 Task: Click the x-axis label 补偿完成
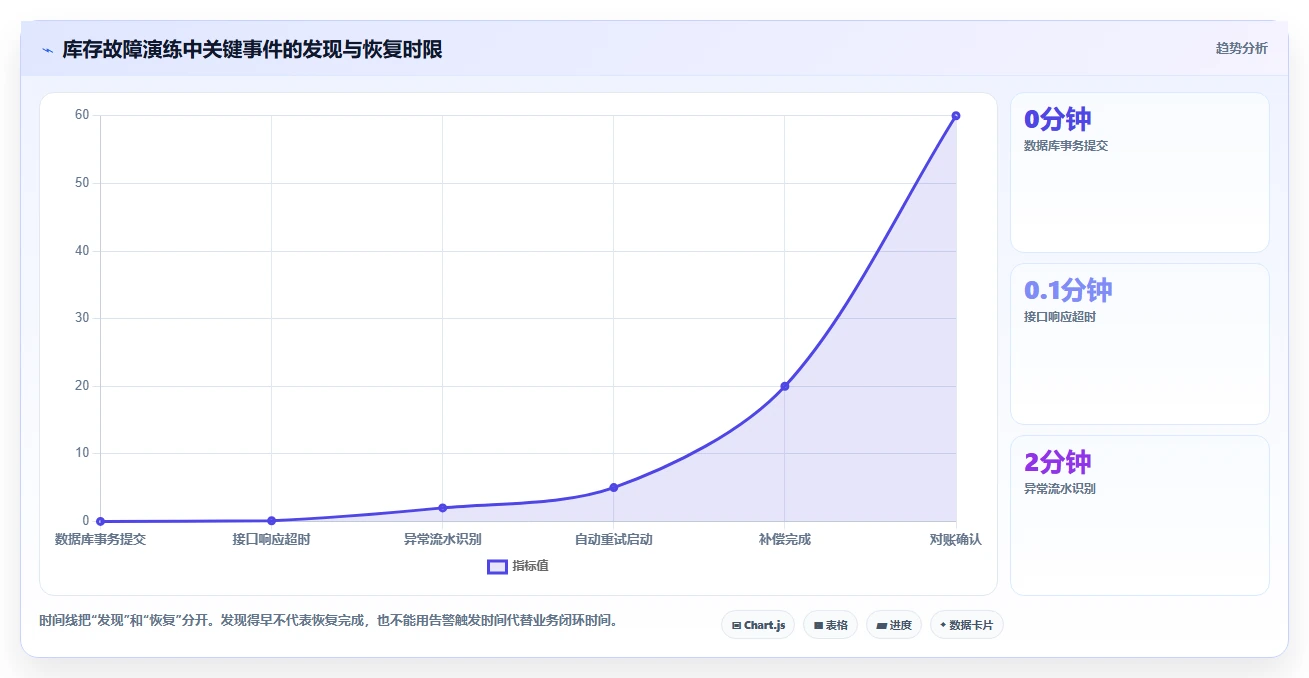point(785,539)
